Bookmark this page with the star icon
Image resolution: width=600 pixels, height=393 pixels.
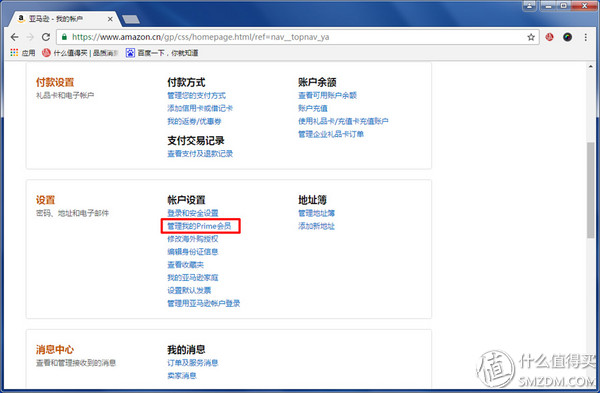(531, 37)
